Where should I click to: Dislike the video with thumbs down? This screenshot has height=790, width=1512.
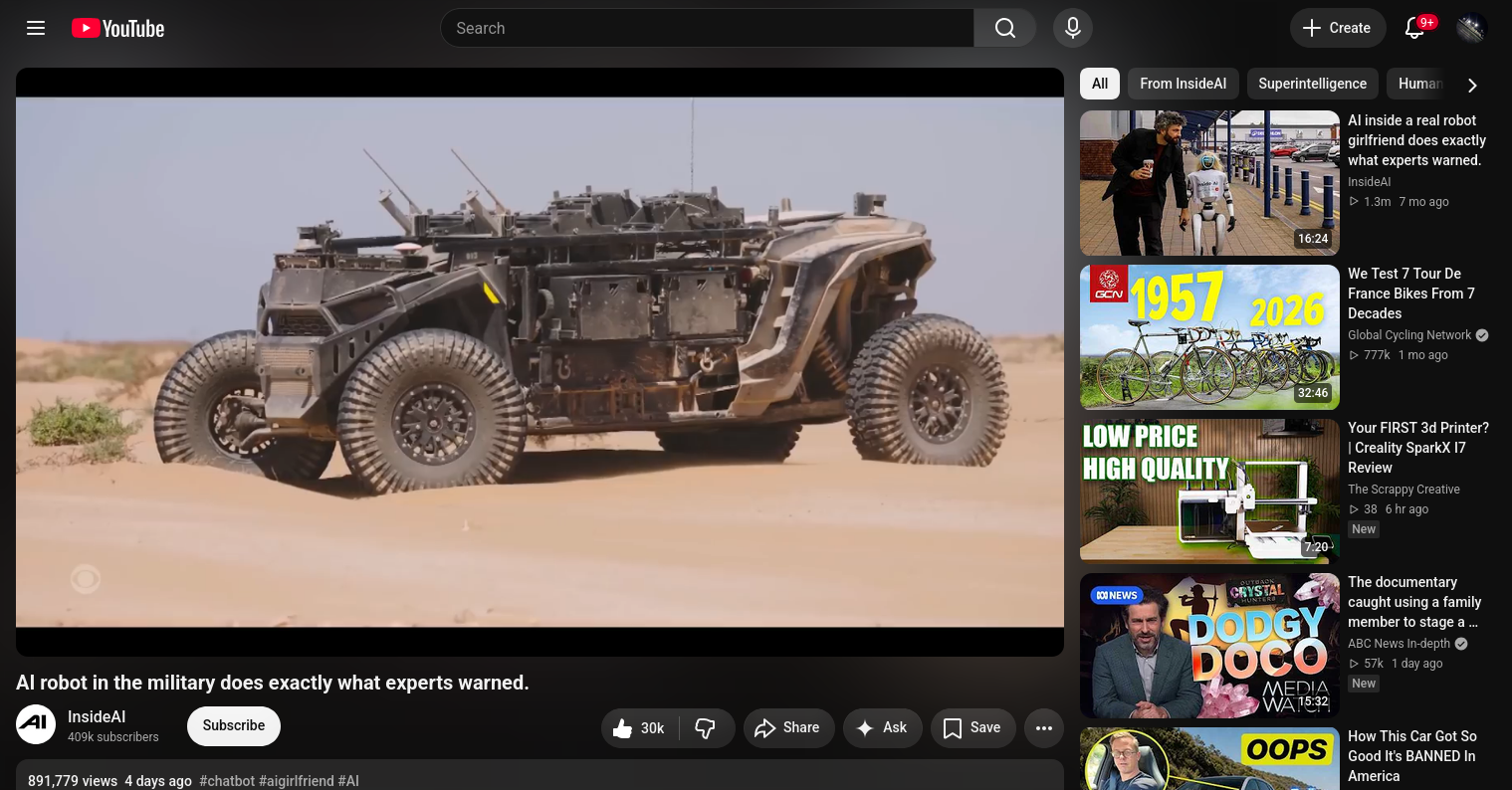click(706, 728)
